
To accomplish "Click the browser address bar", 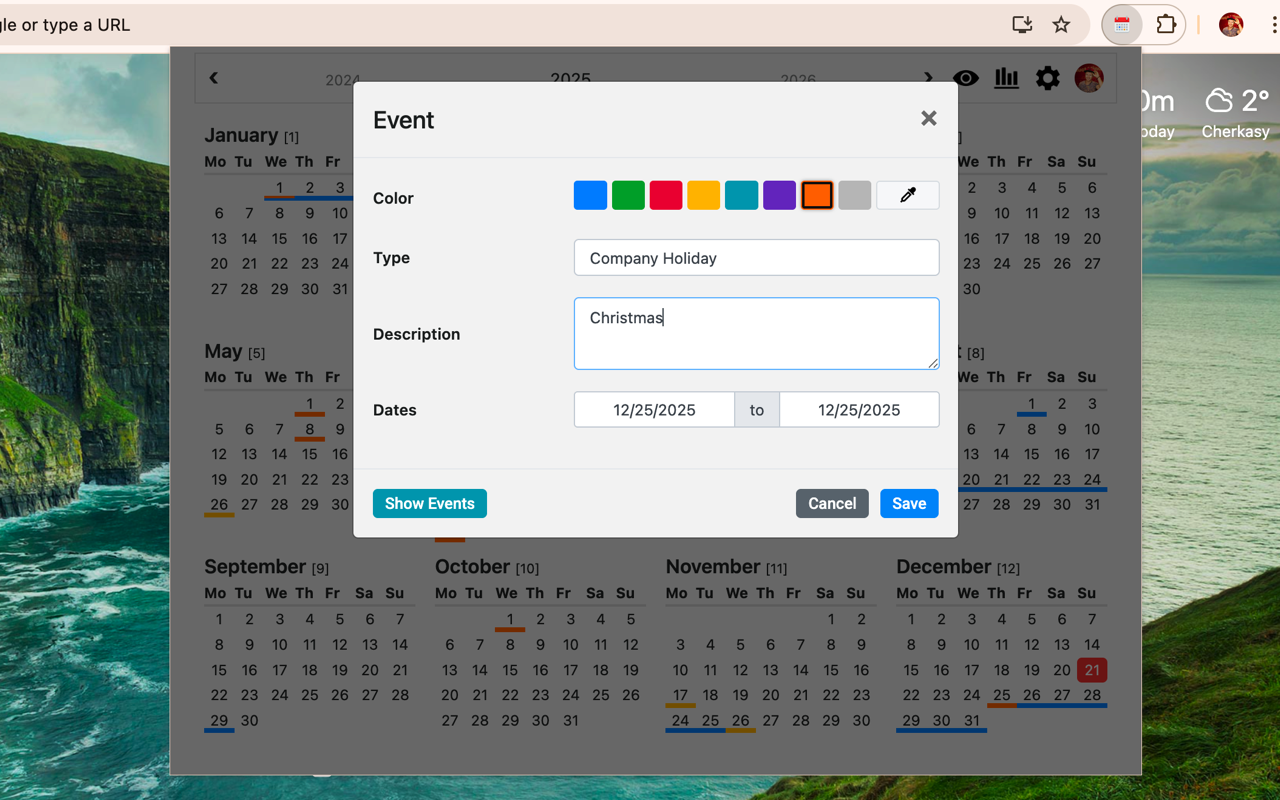I will click(x=500, y=25).
